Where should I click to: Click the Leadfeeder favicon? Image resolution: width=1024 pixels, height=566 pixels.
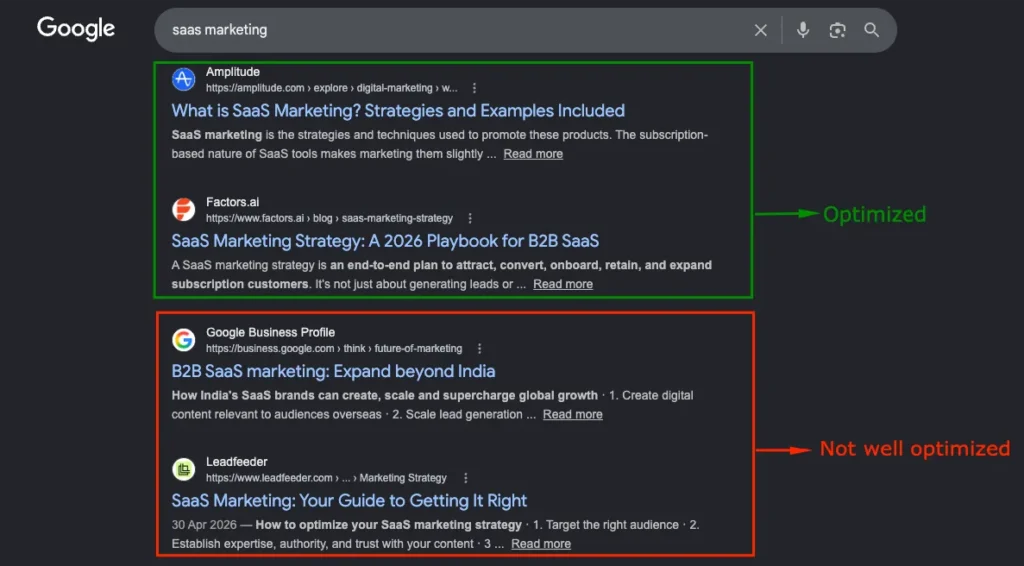coord(184,469)
